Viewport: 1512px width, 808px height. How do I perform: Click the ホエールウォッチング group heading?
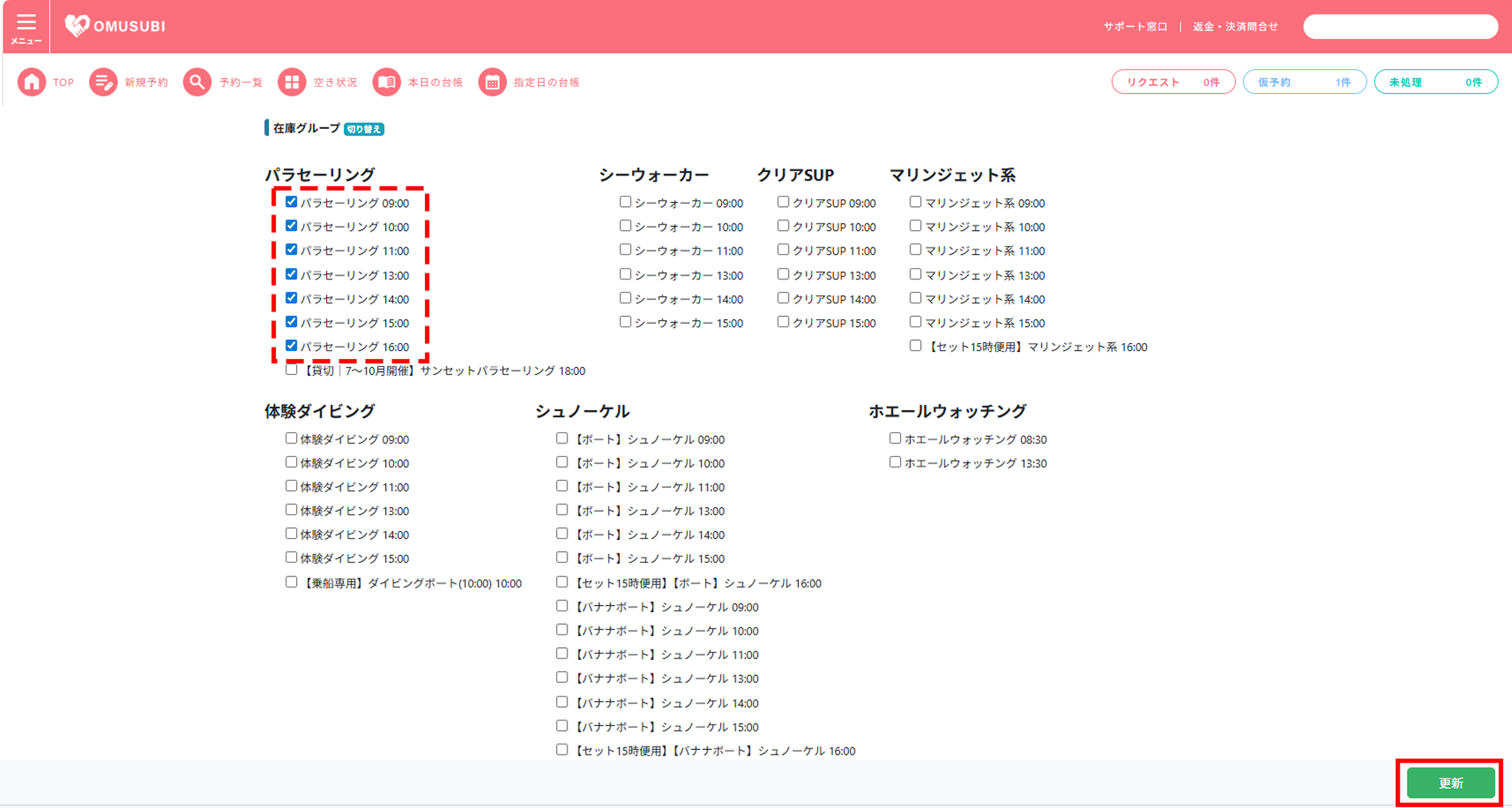pyautogui.click(x=948, y=412)
